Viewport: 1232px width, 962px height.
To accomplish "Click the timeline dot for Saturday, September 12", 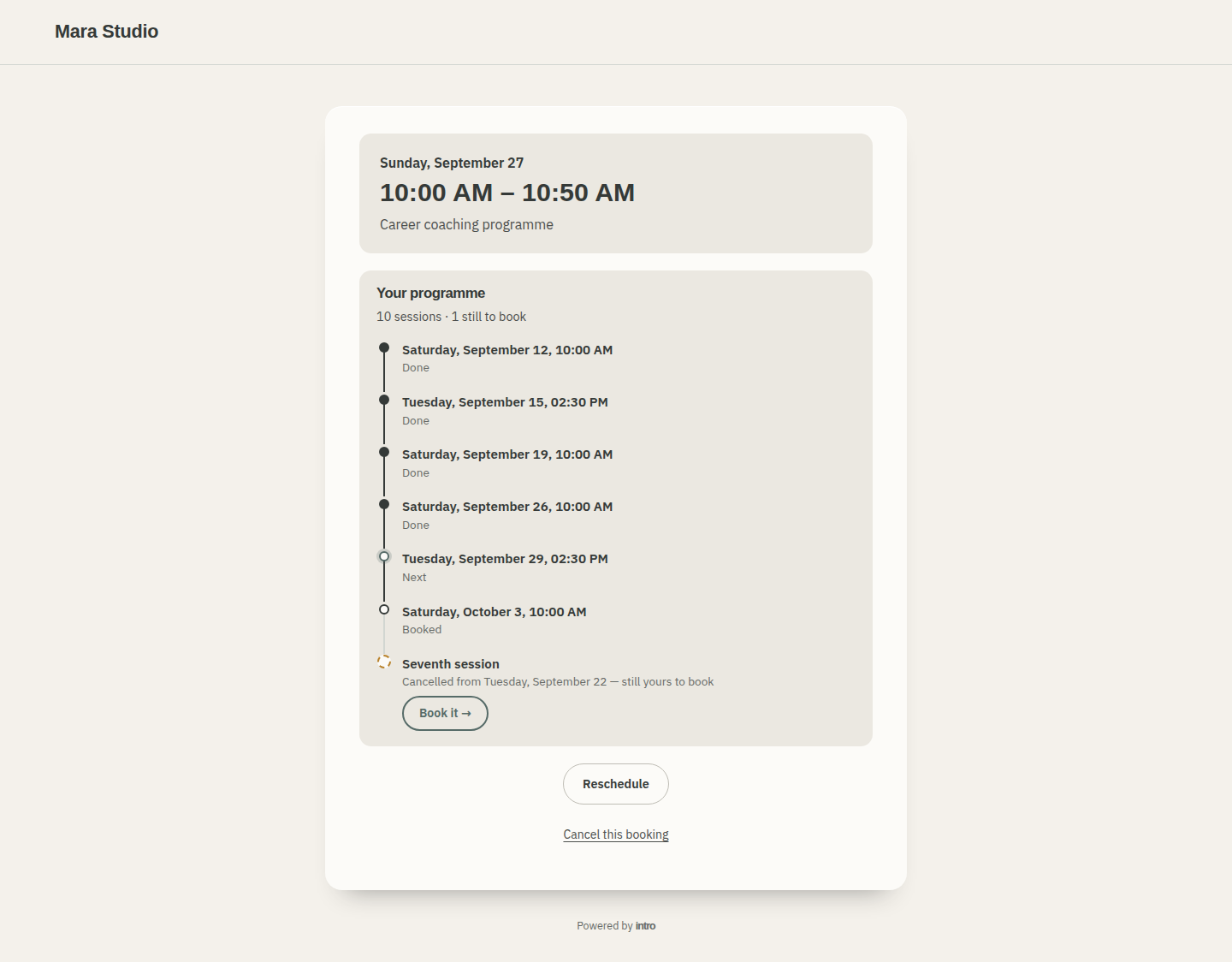I will (x=384, y=347).
